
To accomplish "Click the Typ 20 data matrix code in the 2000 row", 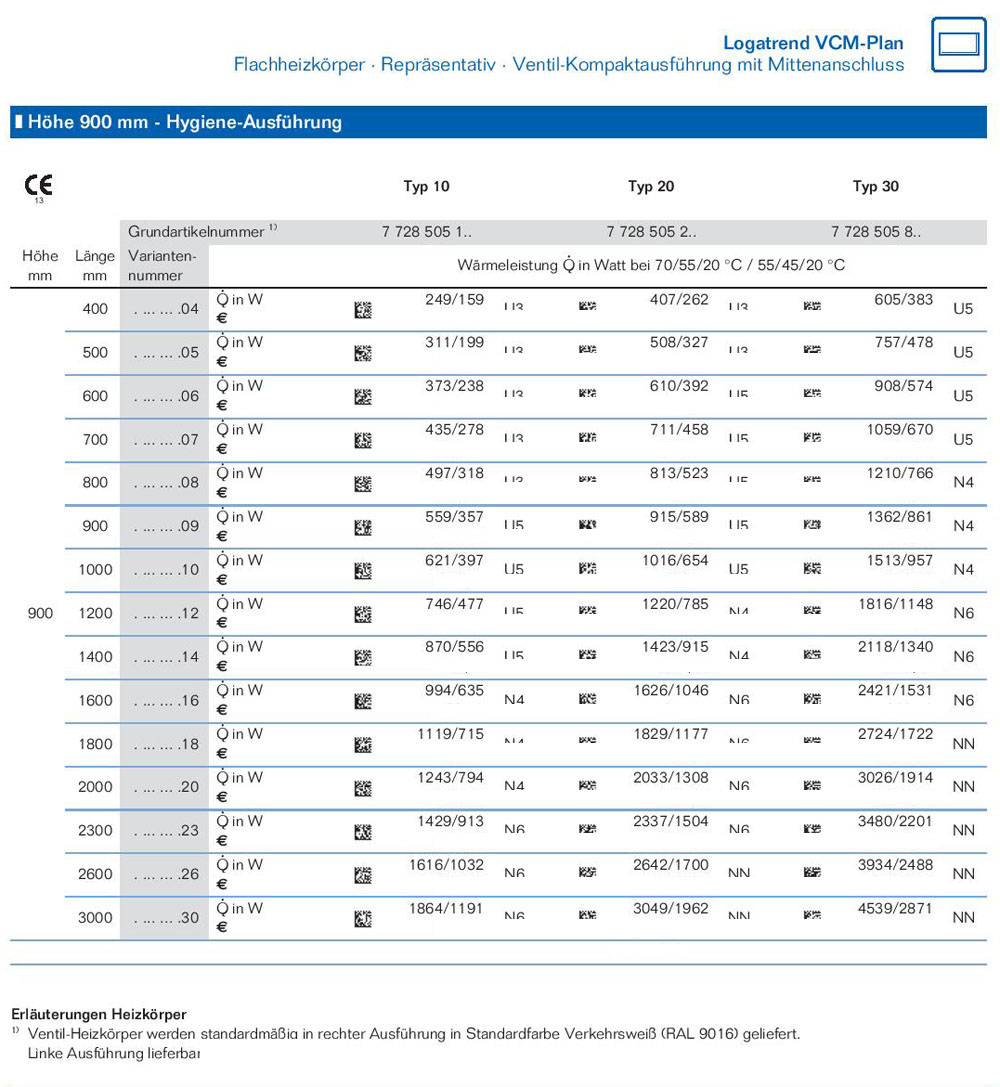I will (x=587, y=785).
